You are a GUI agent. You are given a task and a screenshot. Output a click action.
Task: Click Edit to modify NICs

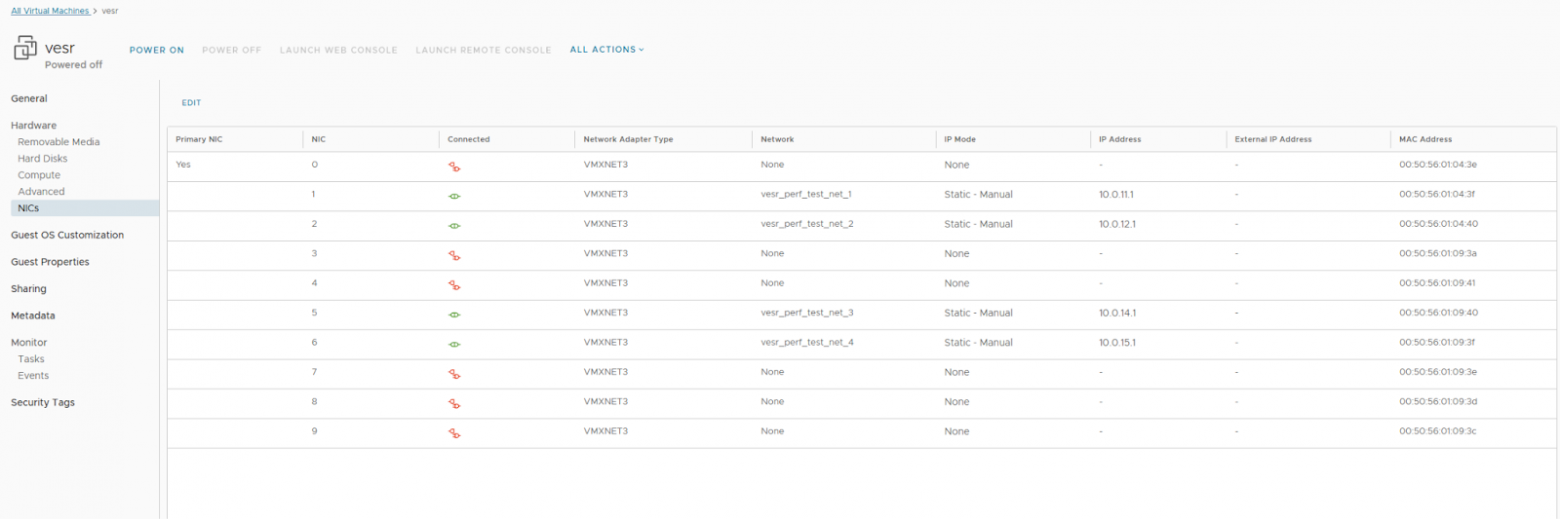click(x=191, y=103)
